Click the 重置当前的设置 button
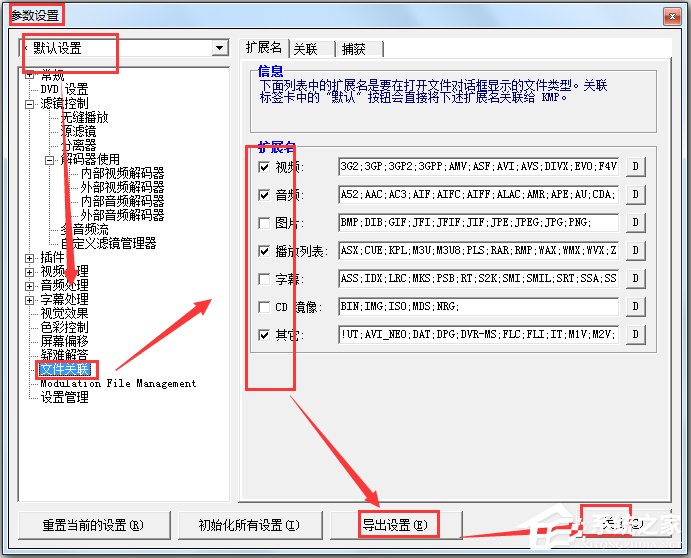Image resolution: width=691 pixels, height=558 pixels. pyautogui.click(x=94, y=525)
